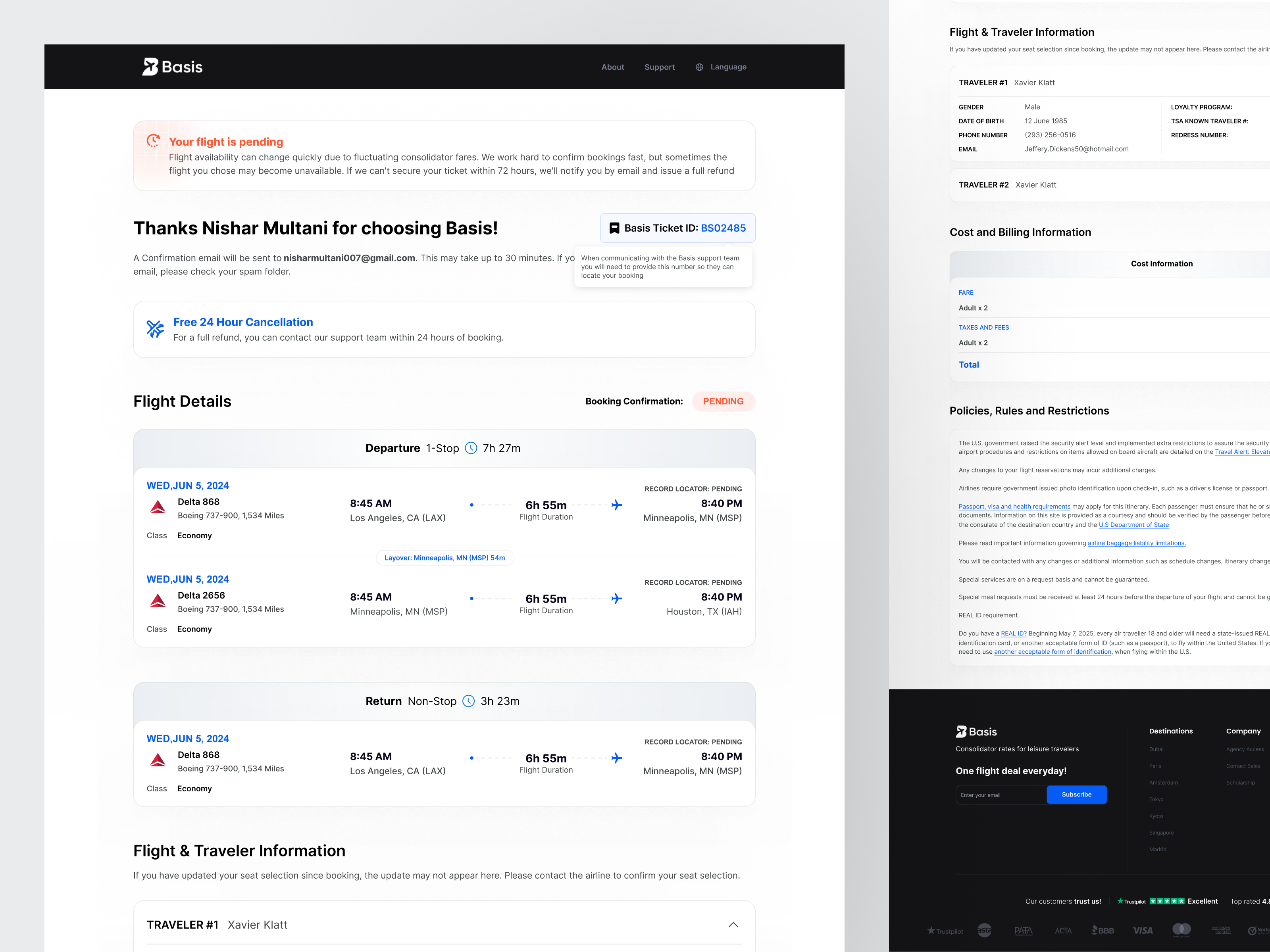1270x952 pixels.
Task: Click the grey Trustpilot badge in the logo row
Action: tap(945, 931)
